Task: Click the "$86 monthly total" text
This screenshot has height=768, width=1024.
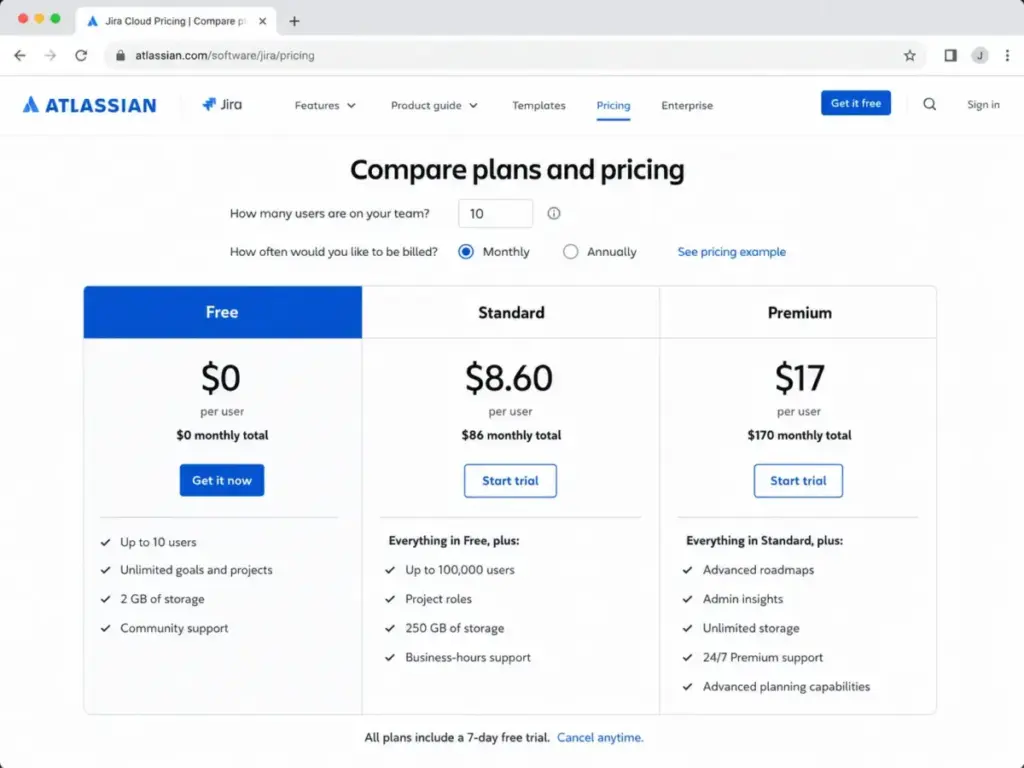Action: tap(511, 435)
